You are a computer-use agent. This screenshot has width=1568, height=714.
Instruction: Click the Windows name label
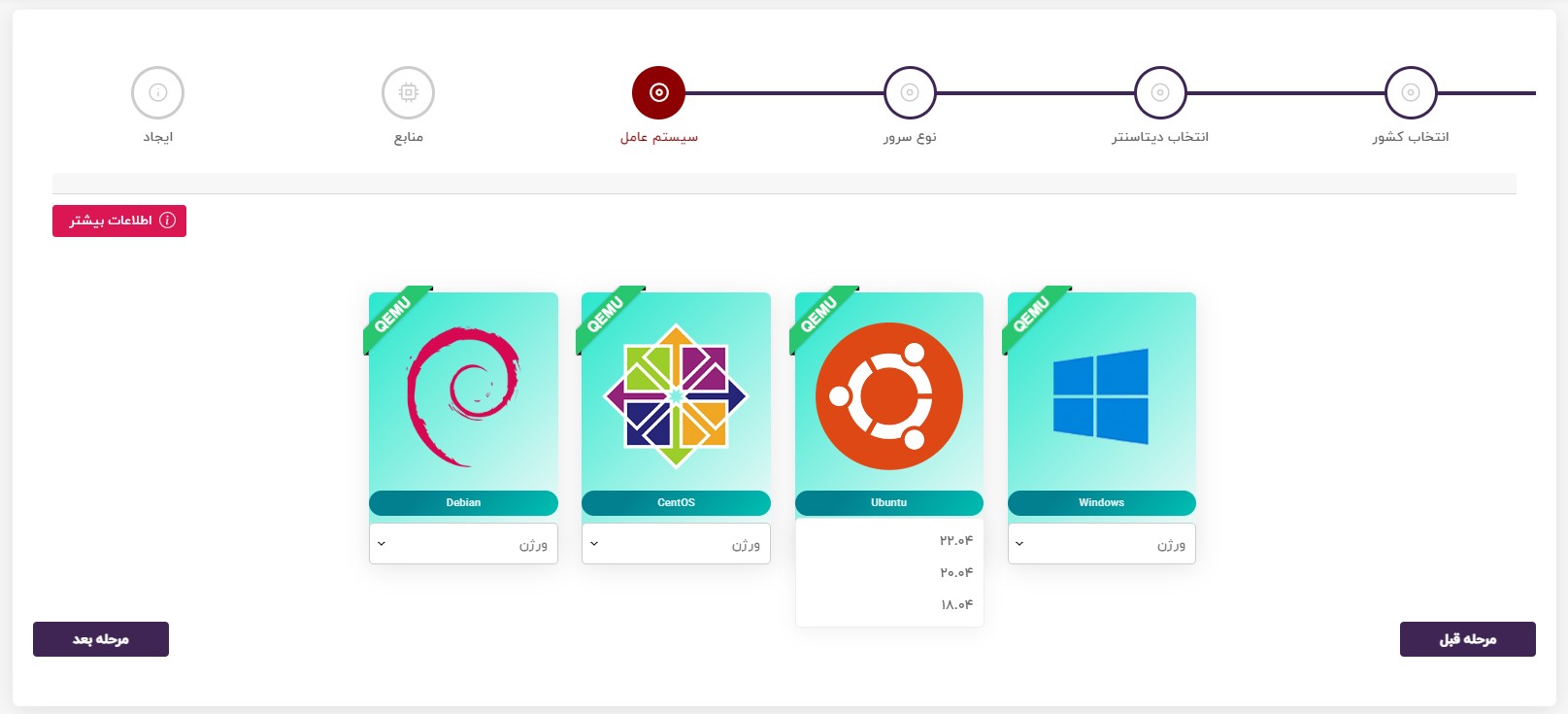1102,503
